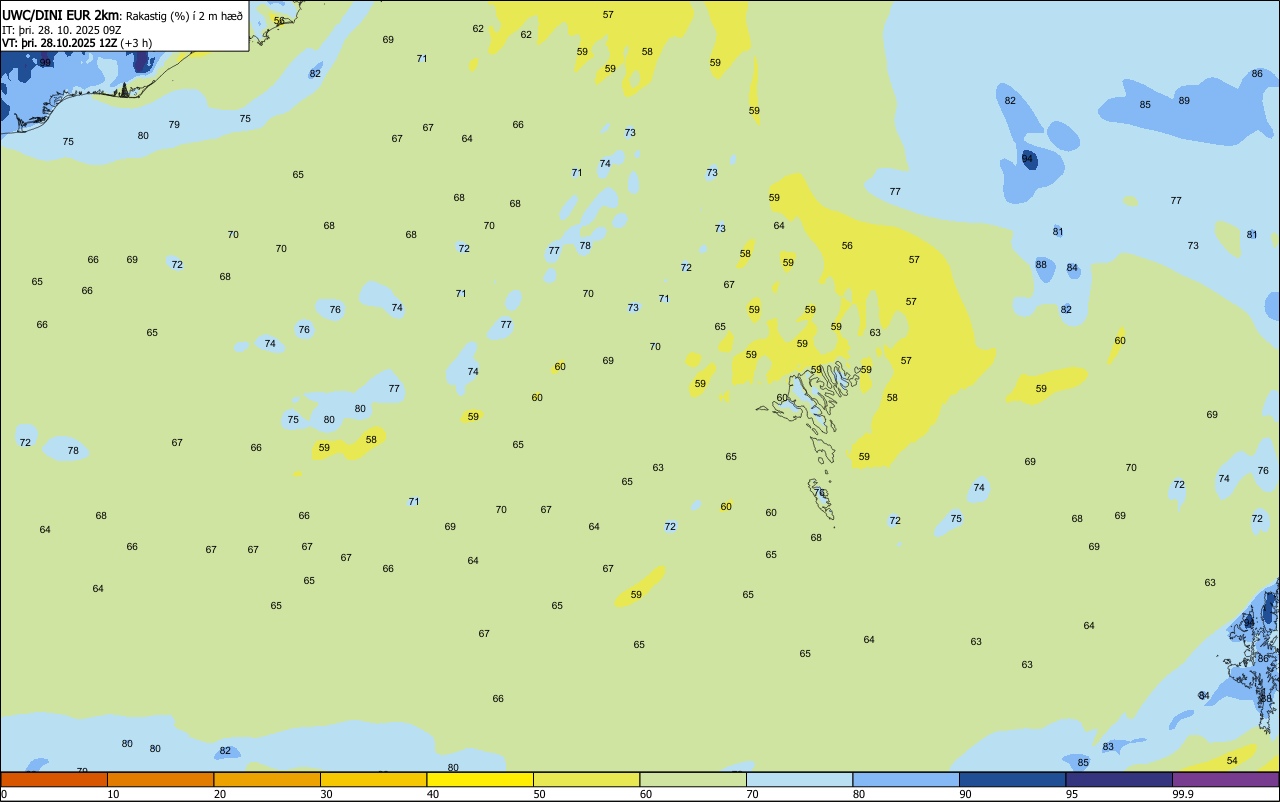Click the 10–20 orange legend swatch
Viewport: 1280px width, 802px height.
click(160, 779)
